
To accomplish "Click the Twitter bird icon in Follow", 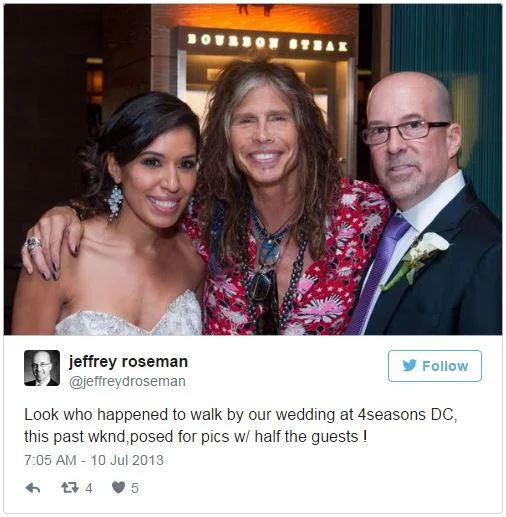I will click(x=409, y=365).
